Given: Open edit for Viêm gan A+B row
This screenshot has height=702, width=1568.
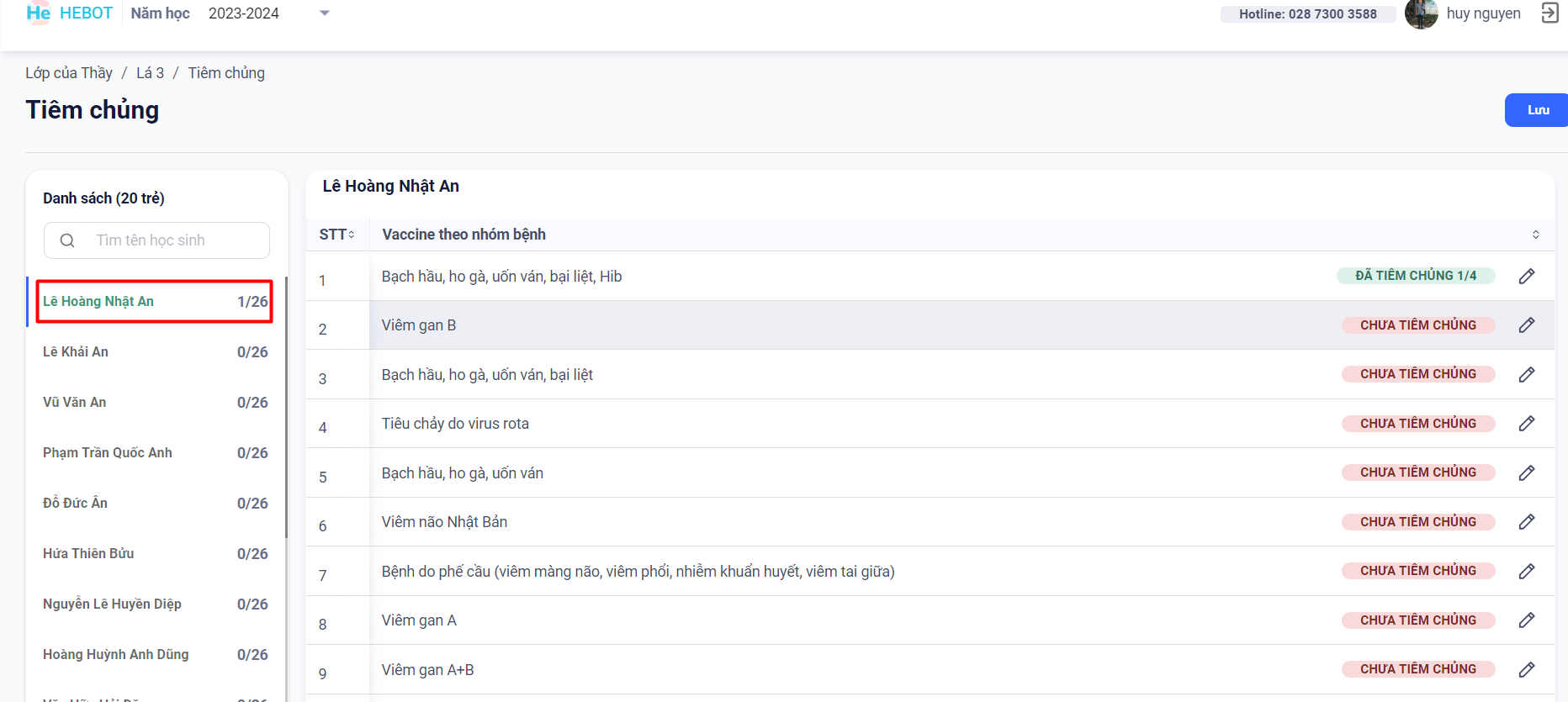Looking at the screenshot, I should pyautogui.click(x=1526, y=669).
